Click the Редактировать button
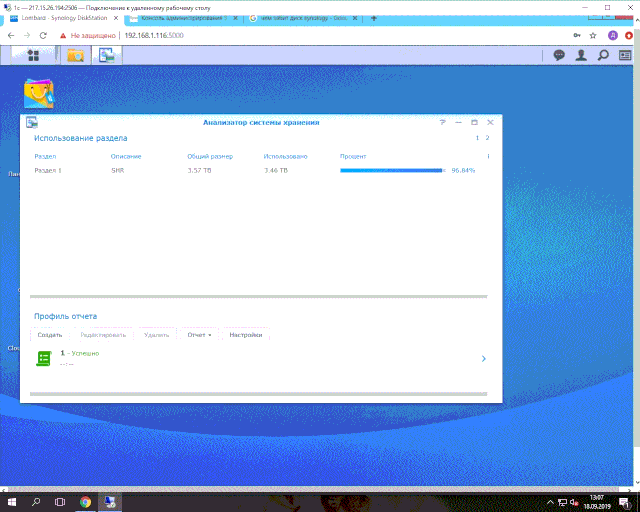This screenshot has width=640, height=512. point(103,335)
